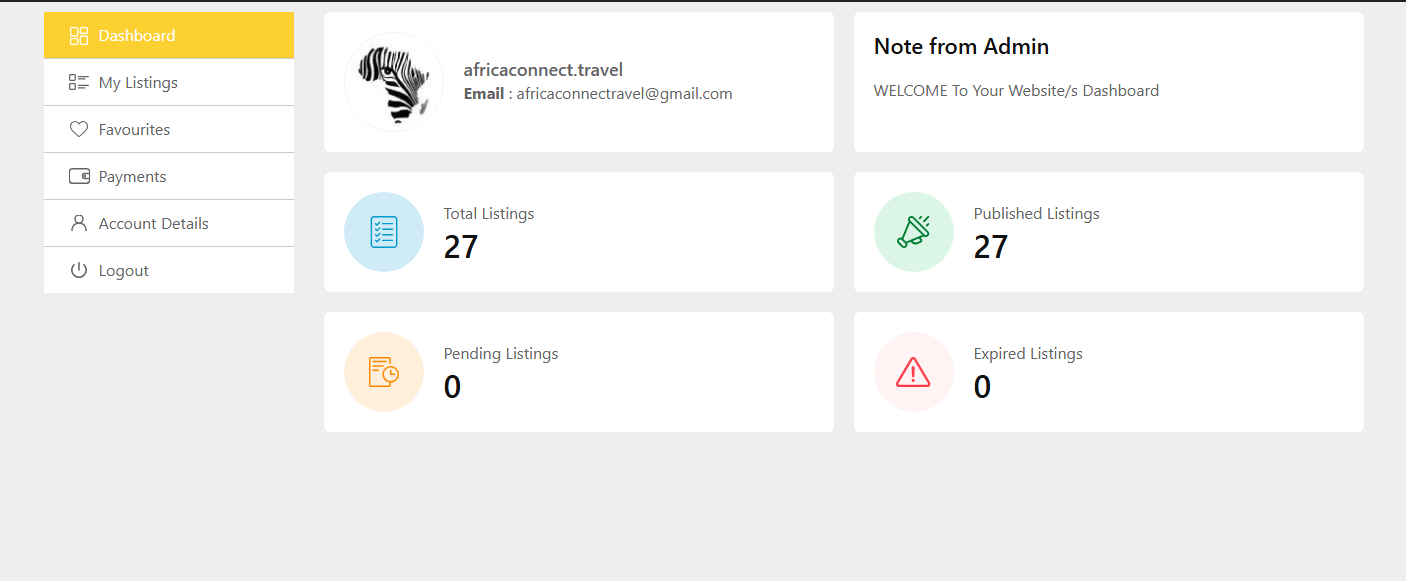Click the Published Listings megaphone icon
Viewport: 1406px width, 581px height.
pyautogui.click(x=914, y=232)
